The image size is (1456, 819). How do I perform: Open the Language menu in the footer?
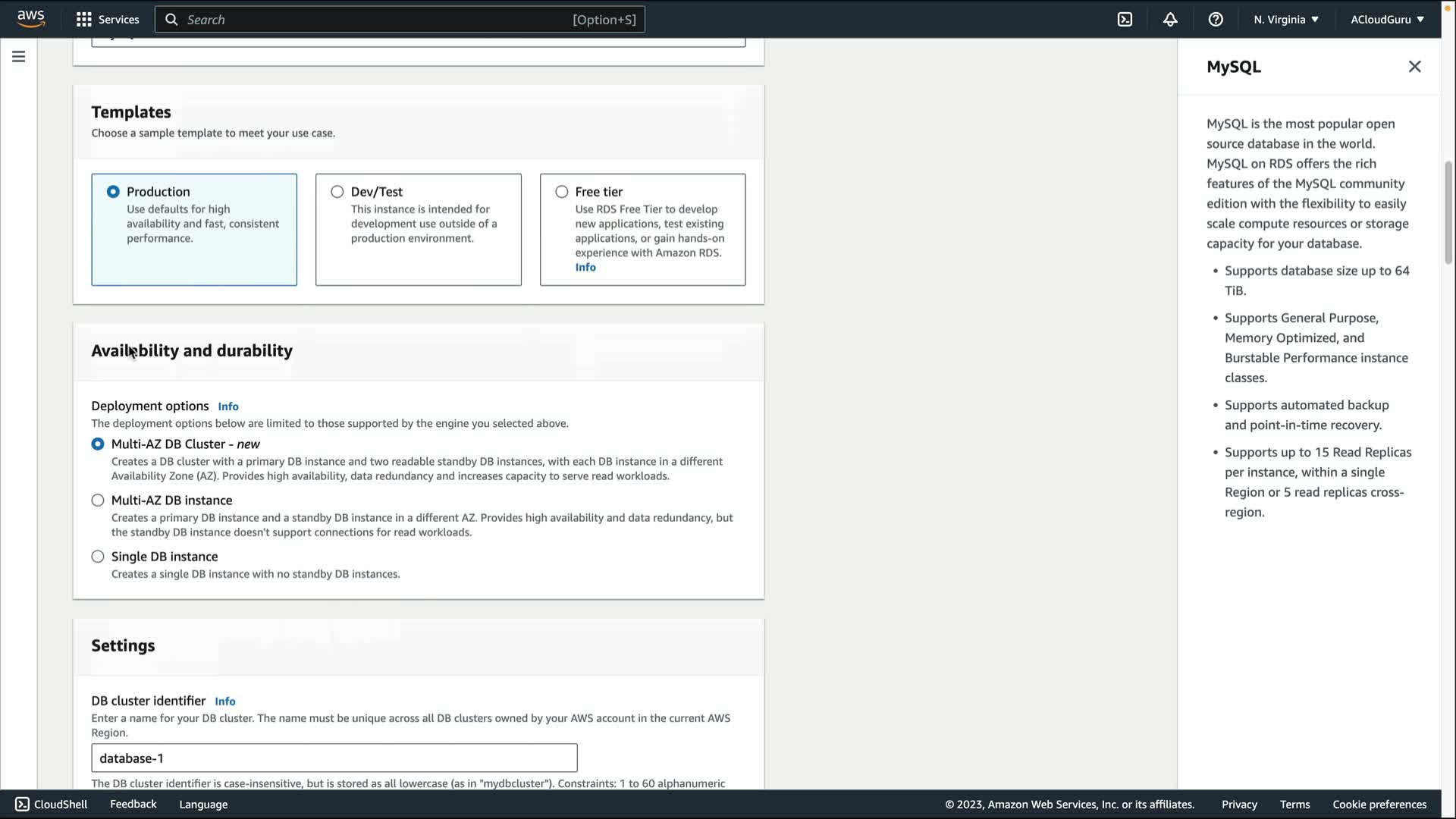point(203,805)
